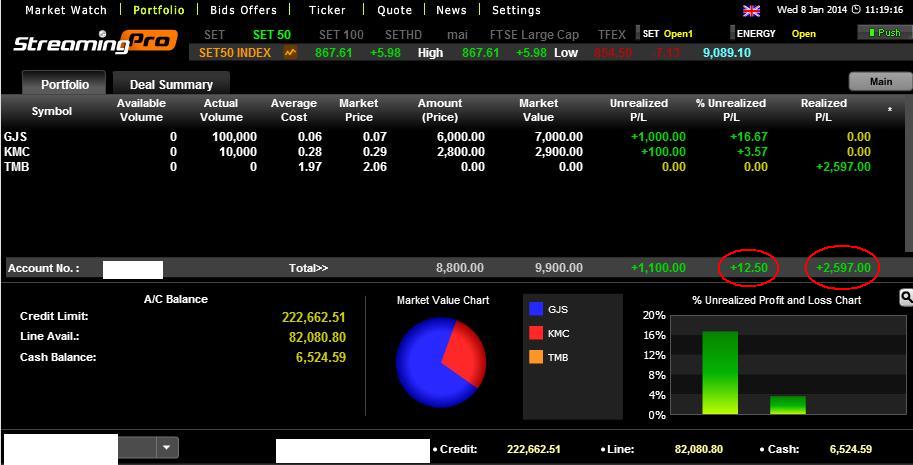Image resolution: width=913 pixels, height=465 pixels.
Task: Click the % Unrealized P/L column header
Action: [731, 110]
